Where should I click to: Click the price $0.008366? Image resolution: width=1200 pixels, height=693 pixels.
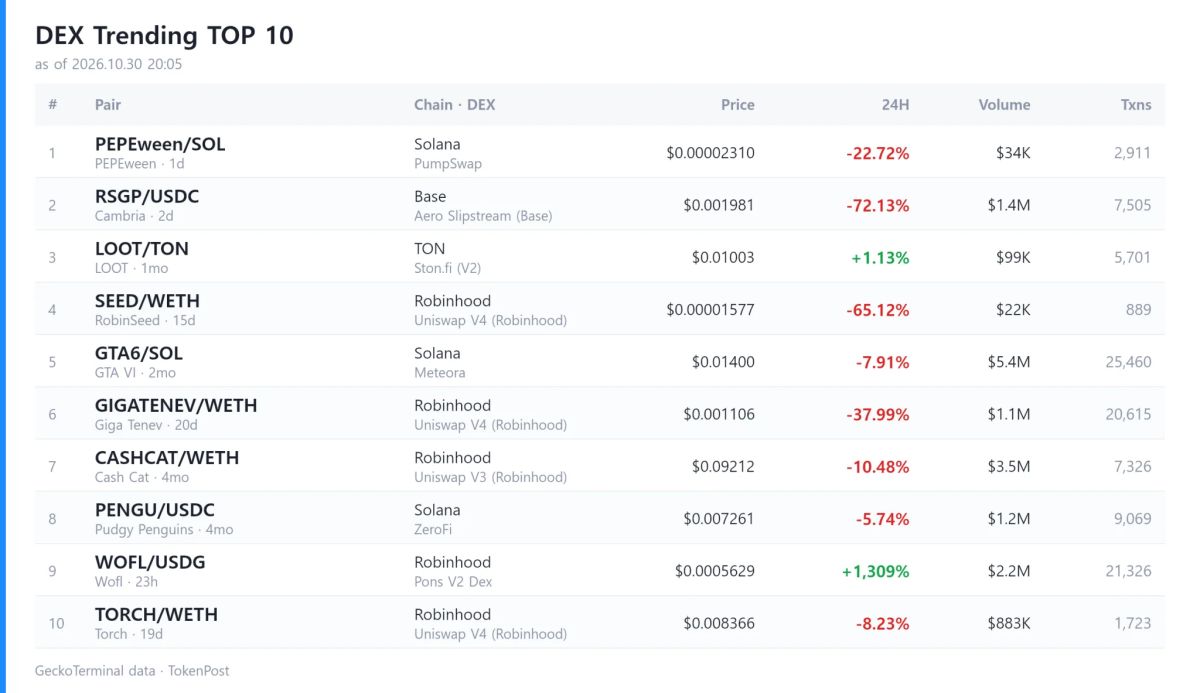[x=719, y=623]
